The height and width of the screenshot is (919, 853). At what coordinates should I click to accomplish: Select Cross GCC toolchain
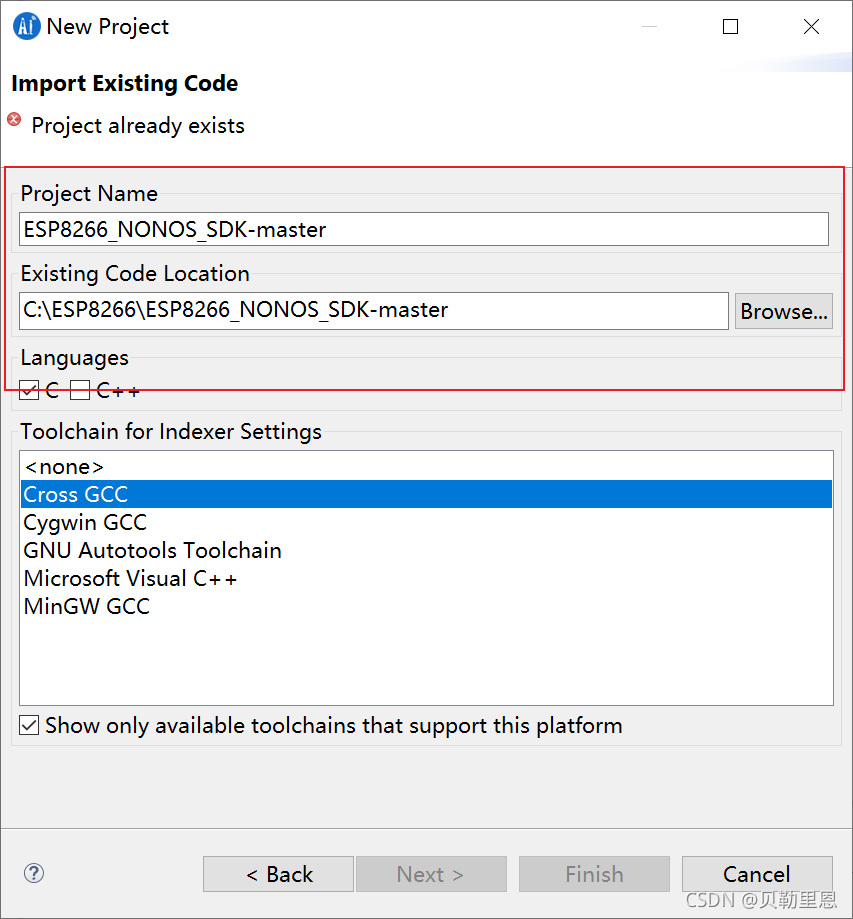tap(426, 494)
